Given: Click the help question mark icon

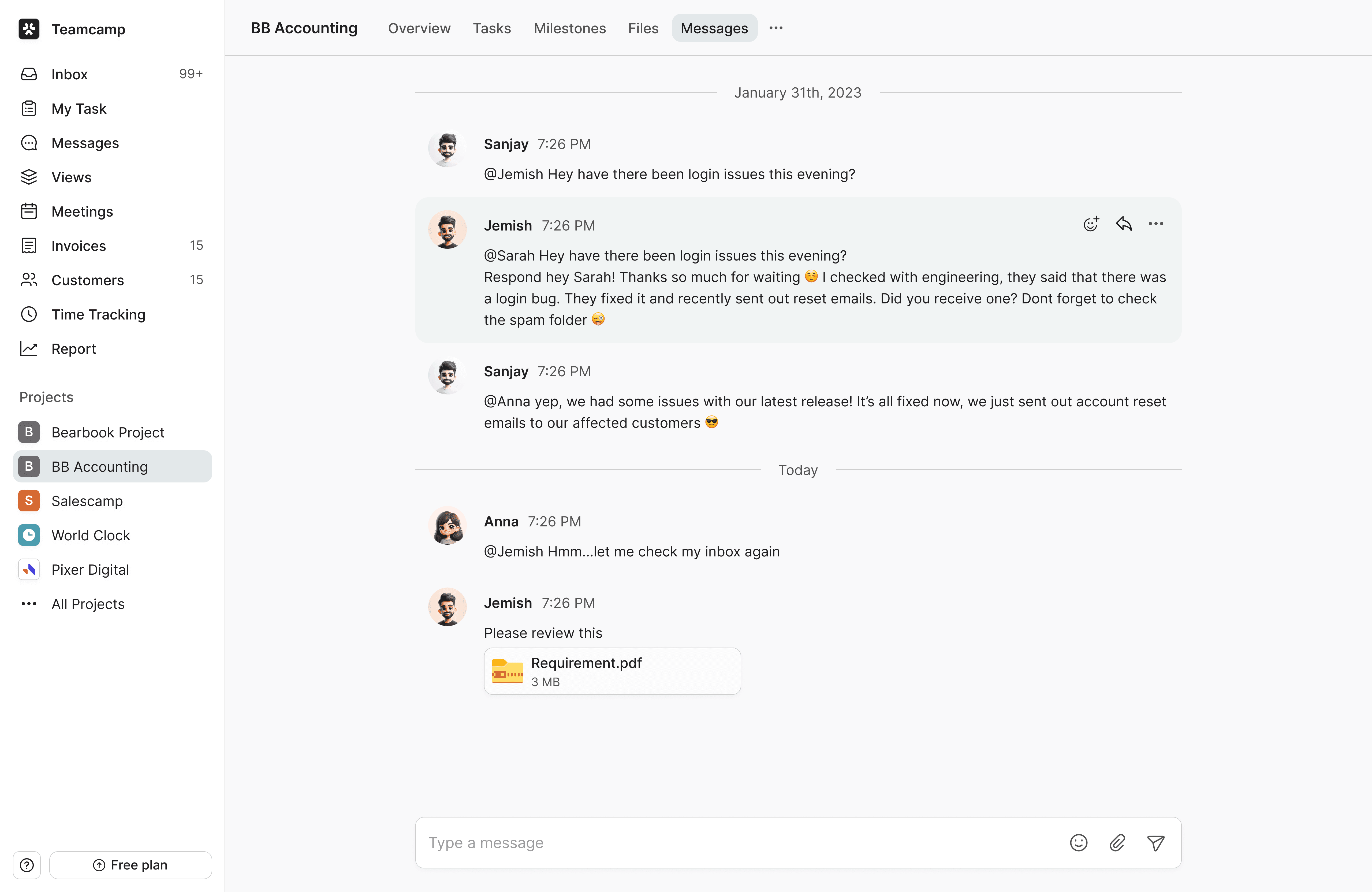Looking at the screenshot, I should click(x=27, y=865).
